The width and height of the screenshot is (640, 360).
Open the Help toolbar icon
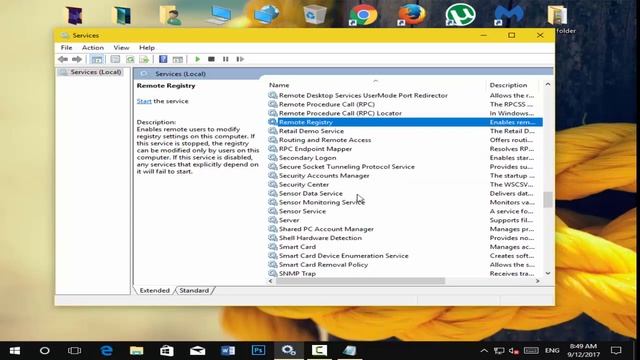pos(163,59)
